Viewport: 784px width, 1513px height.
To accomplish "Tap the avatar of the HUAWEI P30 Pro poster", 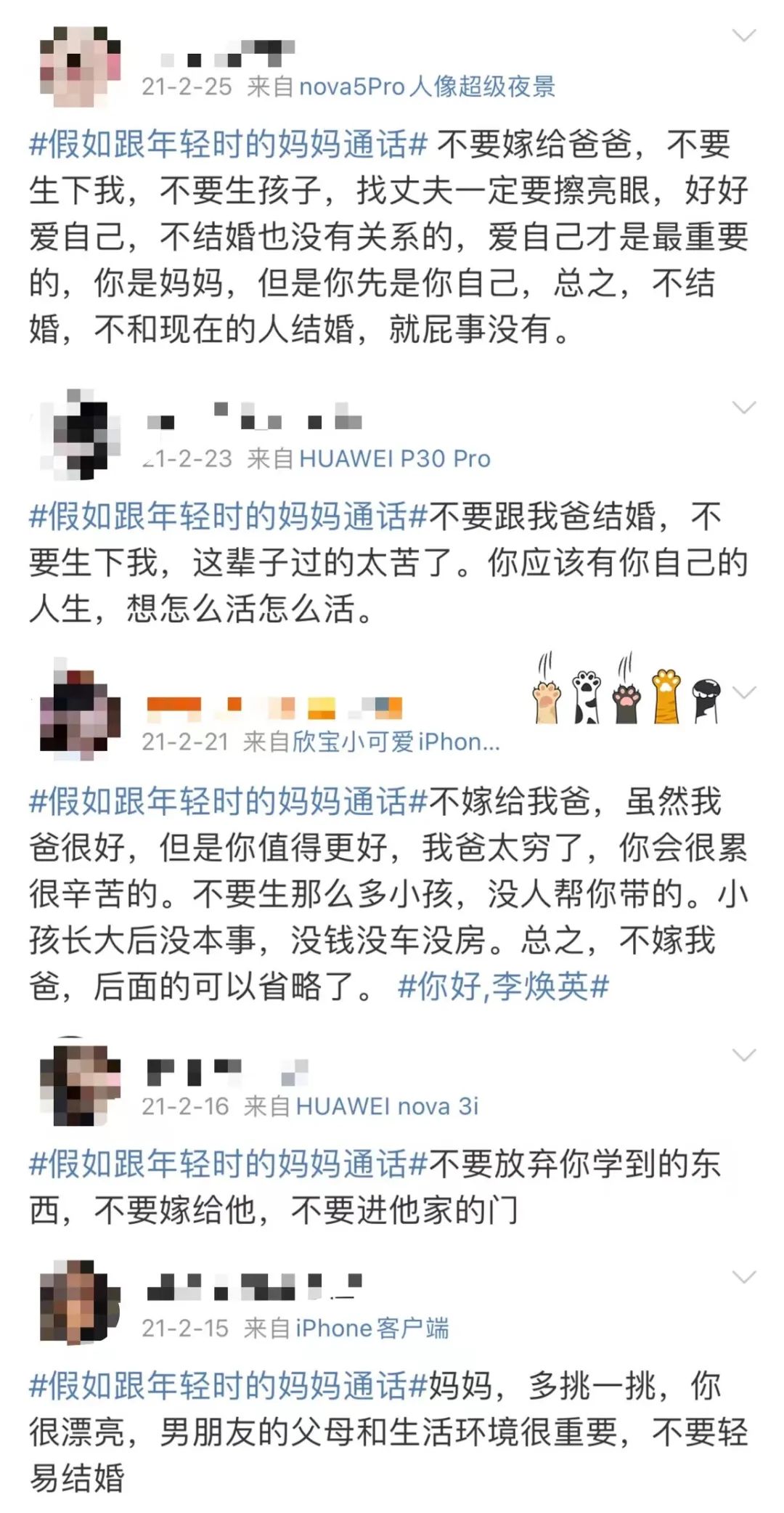I will (x=80, y=434).
